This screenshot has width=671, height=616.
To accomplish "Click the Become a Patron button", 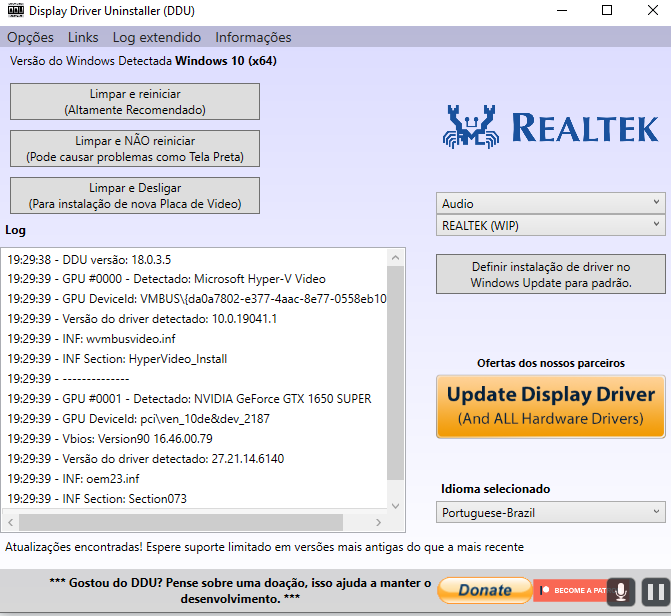I will 570,590.
